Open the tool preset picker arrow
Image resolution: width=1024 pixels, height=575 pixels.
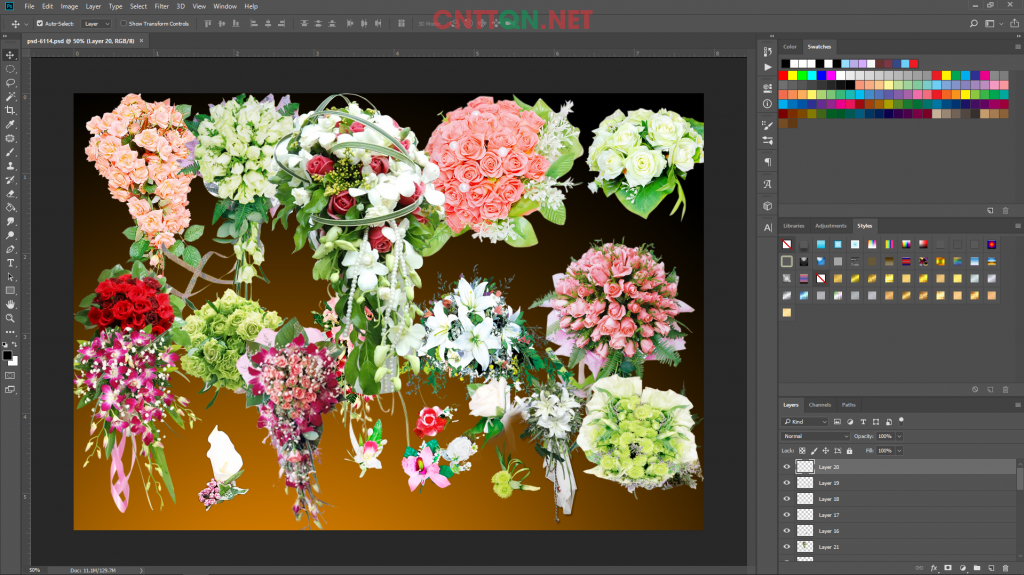coord(26,24)
